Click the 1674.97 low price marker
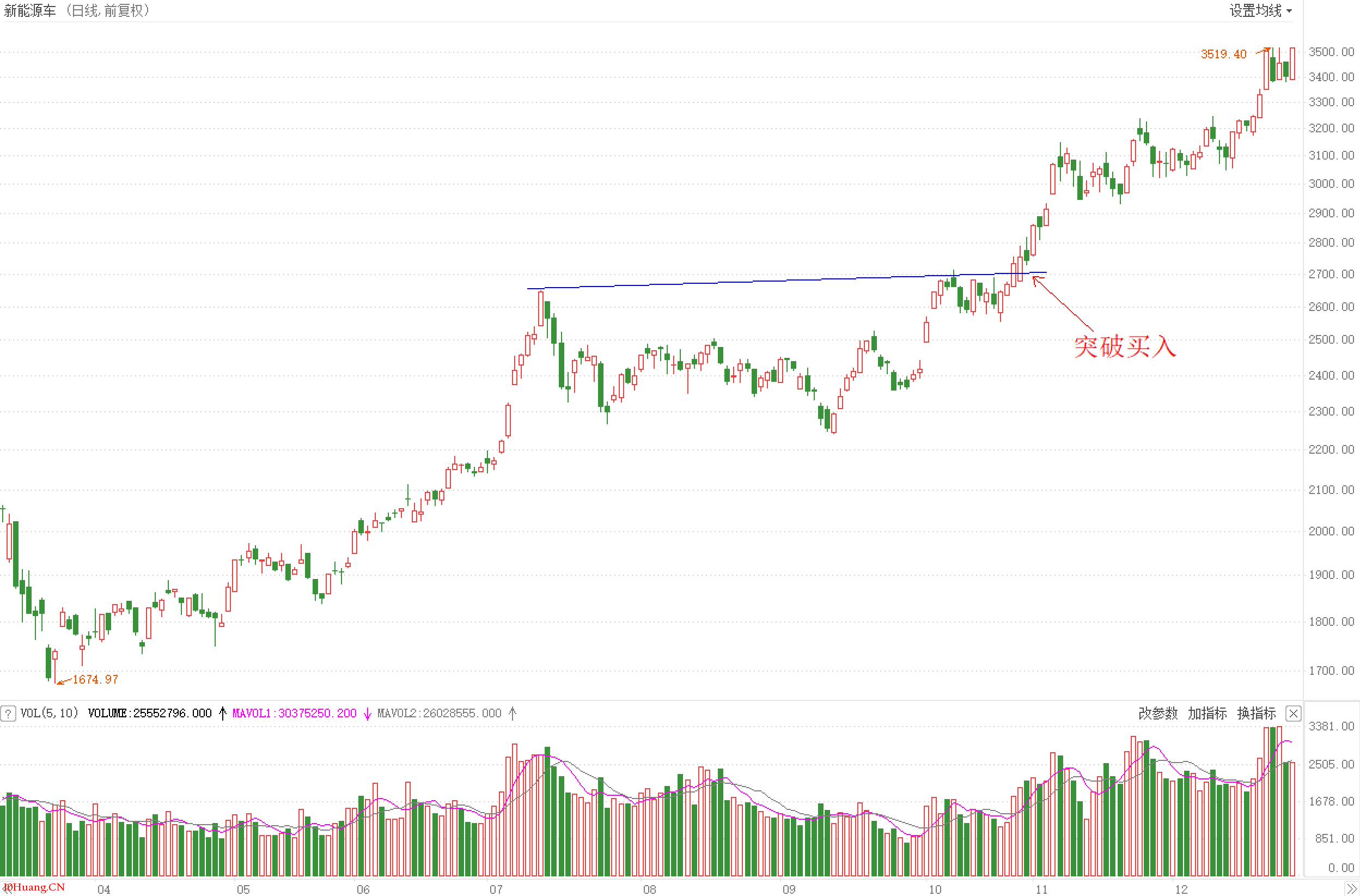1360x896 pixels. [95, 679]
